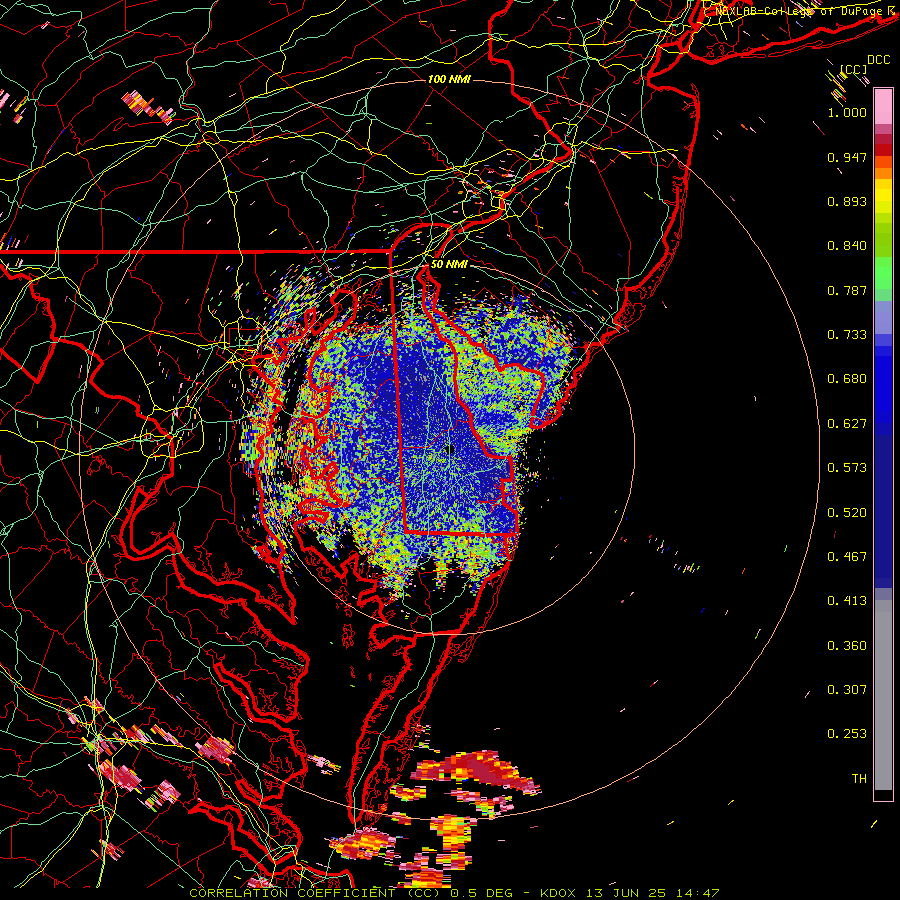
Task: Select the 0.947 scale value
Action: (x=847, y=157)
